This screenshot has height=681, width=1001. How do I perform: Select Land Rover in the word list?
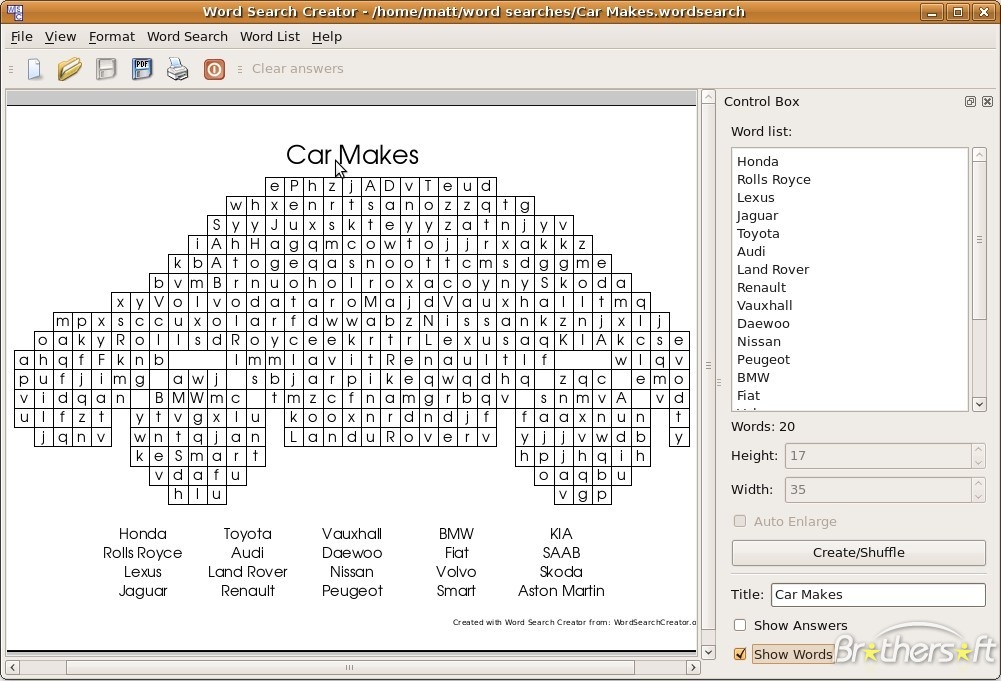(x=772, y=269)
